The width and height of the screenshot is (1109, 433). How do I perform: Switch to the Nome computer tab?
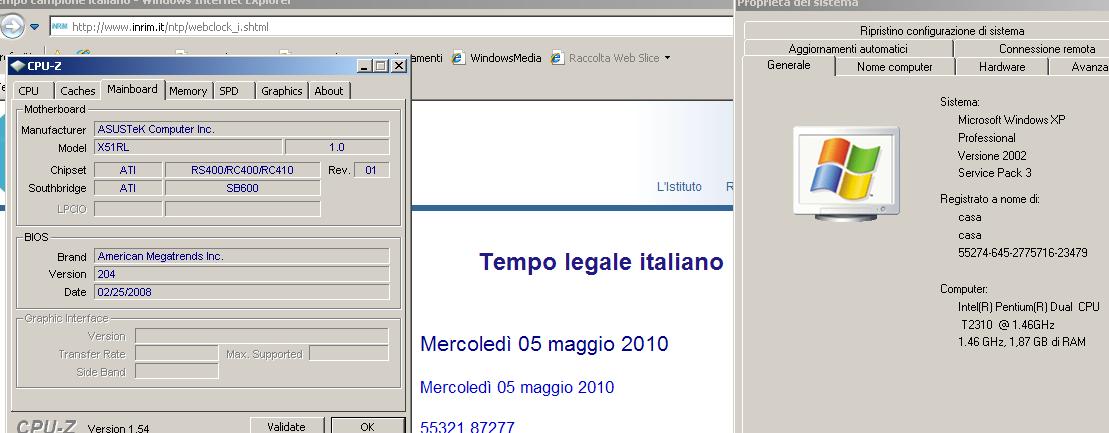coord(895,67)
